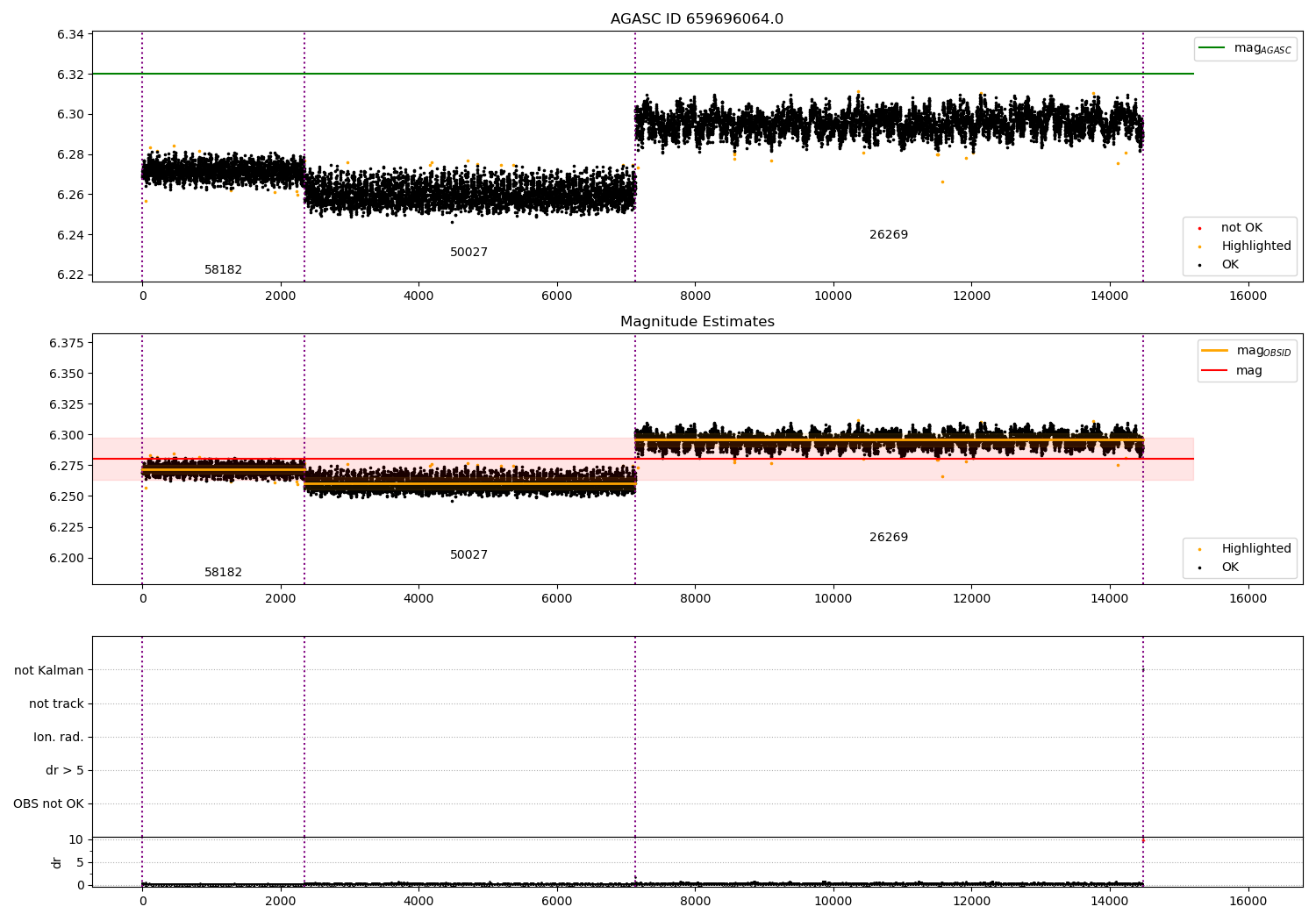Select 'not OK' in the top plot legend
The height and width of the screenshot is (921, 1316).
click(x=1241, y=228)
